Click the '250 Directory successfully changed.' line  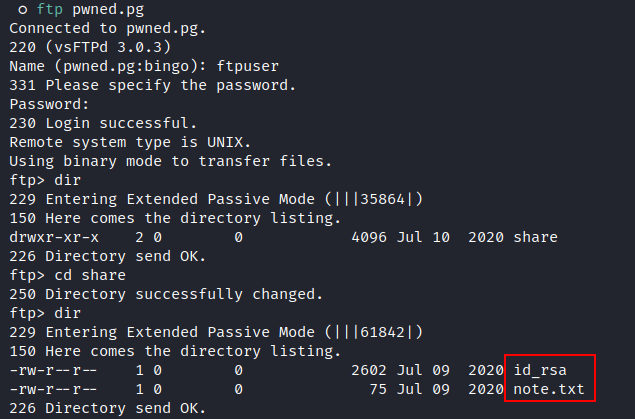[166, 294]
